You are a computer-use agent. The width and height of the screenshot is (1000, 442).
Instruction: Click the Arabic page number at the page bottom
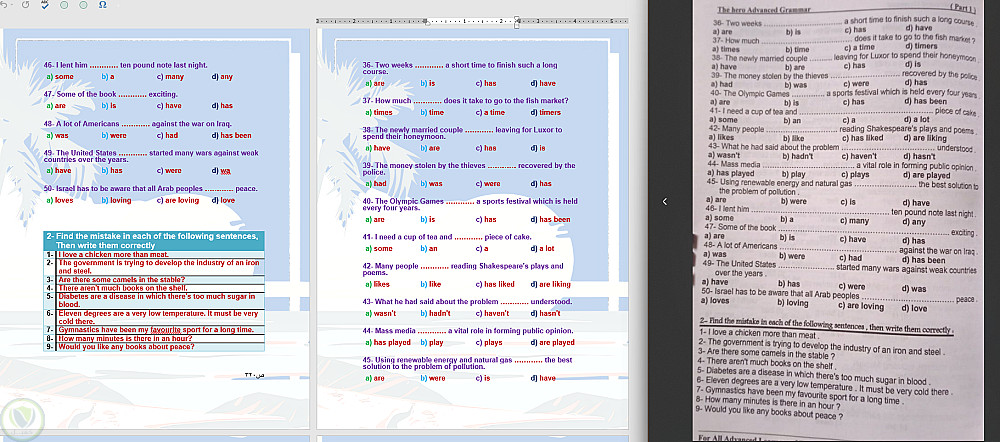click(x=254, y=374)
